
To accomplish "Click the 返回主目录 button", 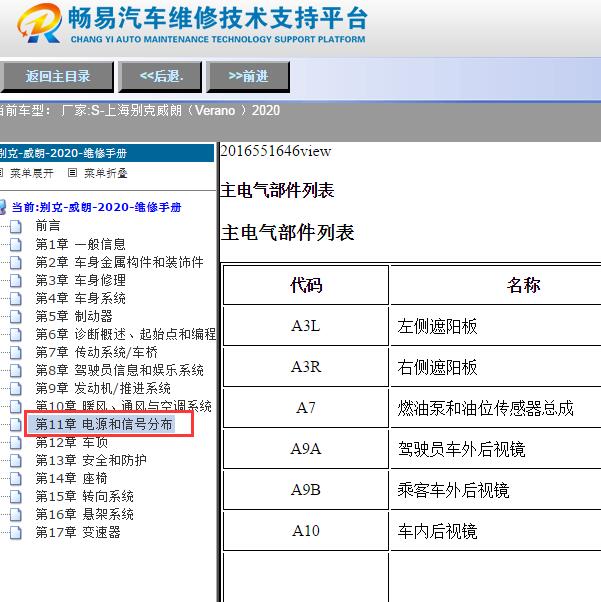I will coord(57,76).
